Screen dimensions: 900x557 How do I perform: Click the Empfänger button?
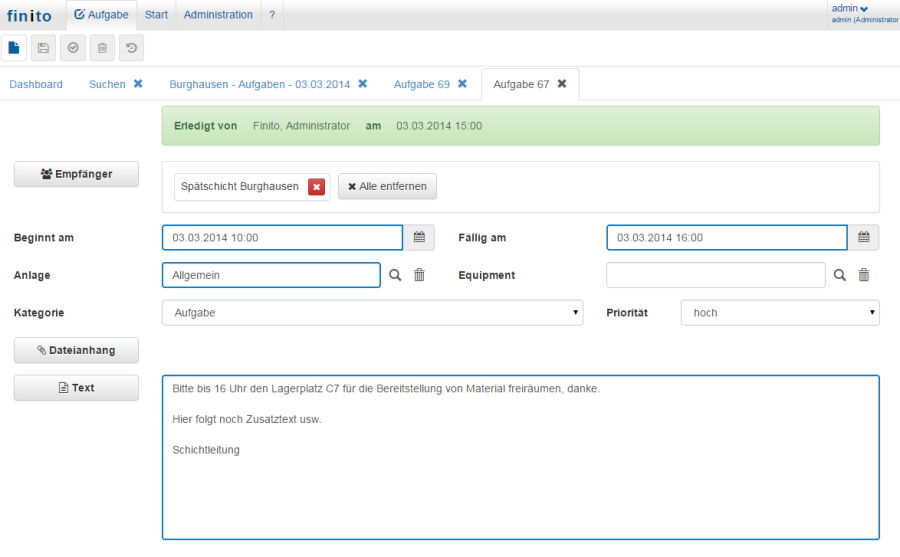(76, 174)
